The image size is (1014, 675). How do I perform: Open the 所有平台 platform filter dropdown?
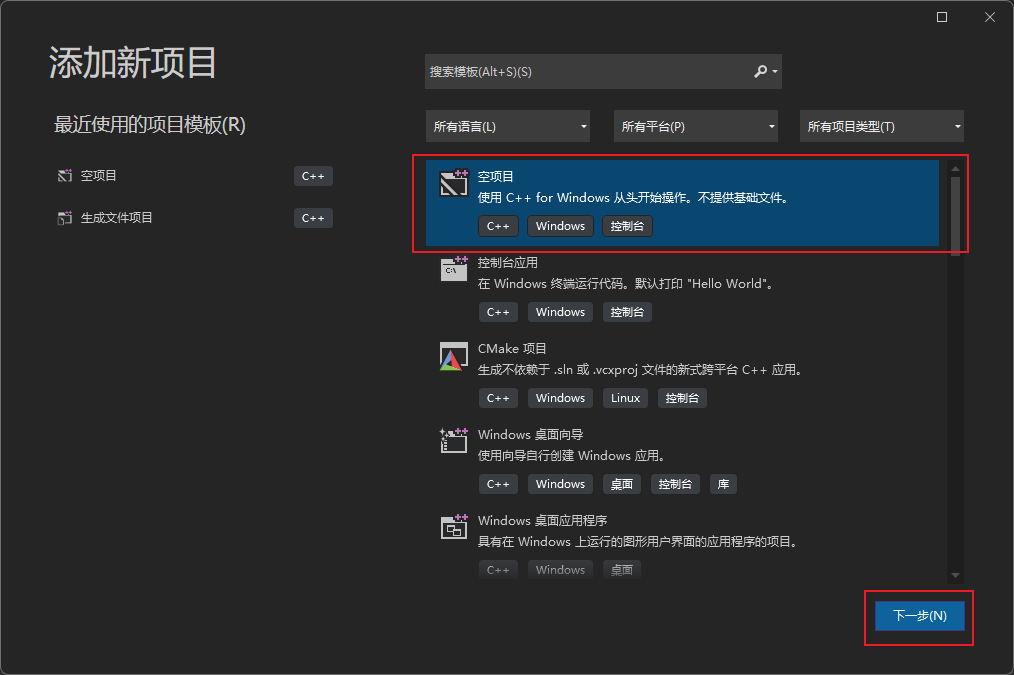tap(698, 127)
